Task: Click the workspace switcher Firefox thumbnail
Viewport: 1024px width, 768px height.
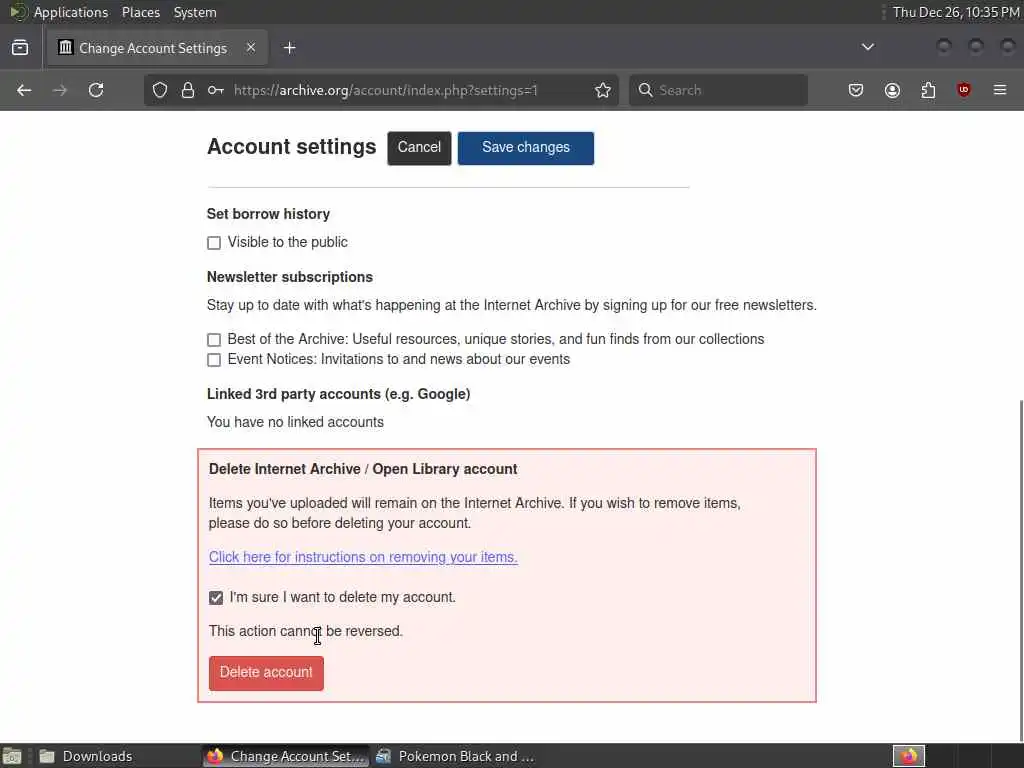Action: pos(908,756)
